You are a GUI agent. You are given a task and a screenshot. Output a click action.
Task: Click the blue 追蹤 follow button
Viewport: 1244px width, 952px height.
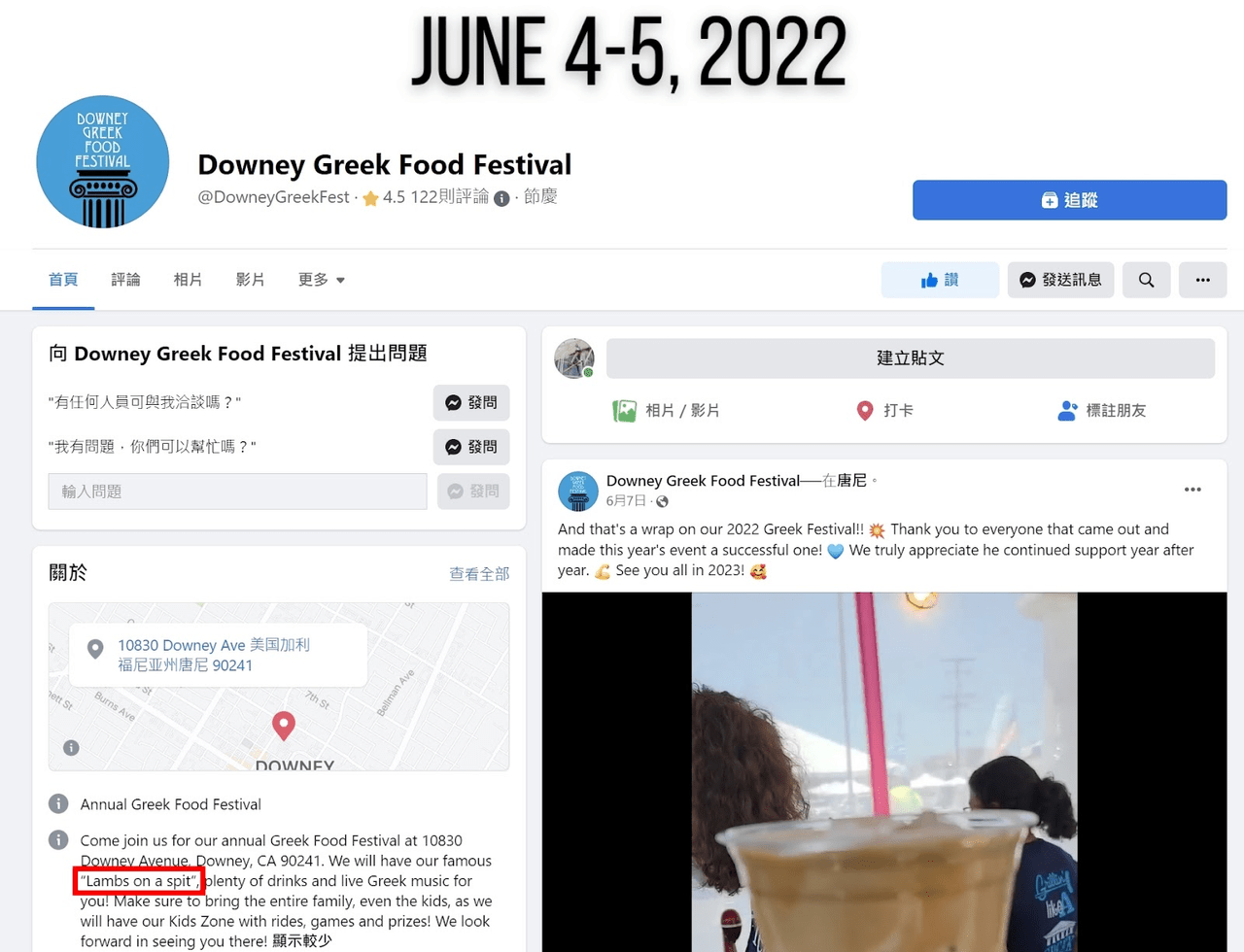[x=1069, y=200]
